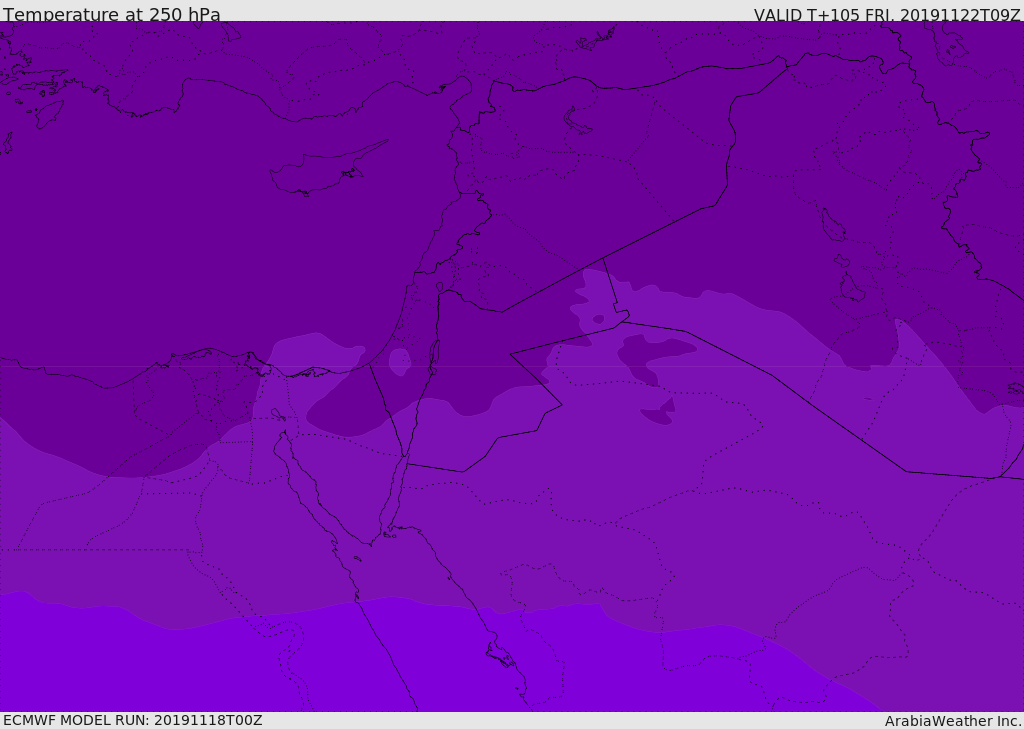Image resolution: width=1024 pixels, height=729 pixels.
Task: Click the 'VALID T+105 FRI. 20191122T09Z' label
Action: pos(887,15)
